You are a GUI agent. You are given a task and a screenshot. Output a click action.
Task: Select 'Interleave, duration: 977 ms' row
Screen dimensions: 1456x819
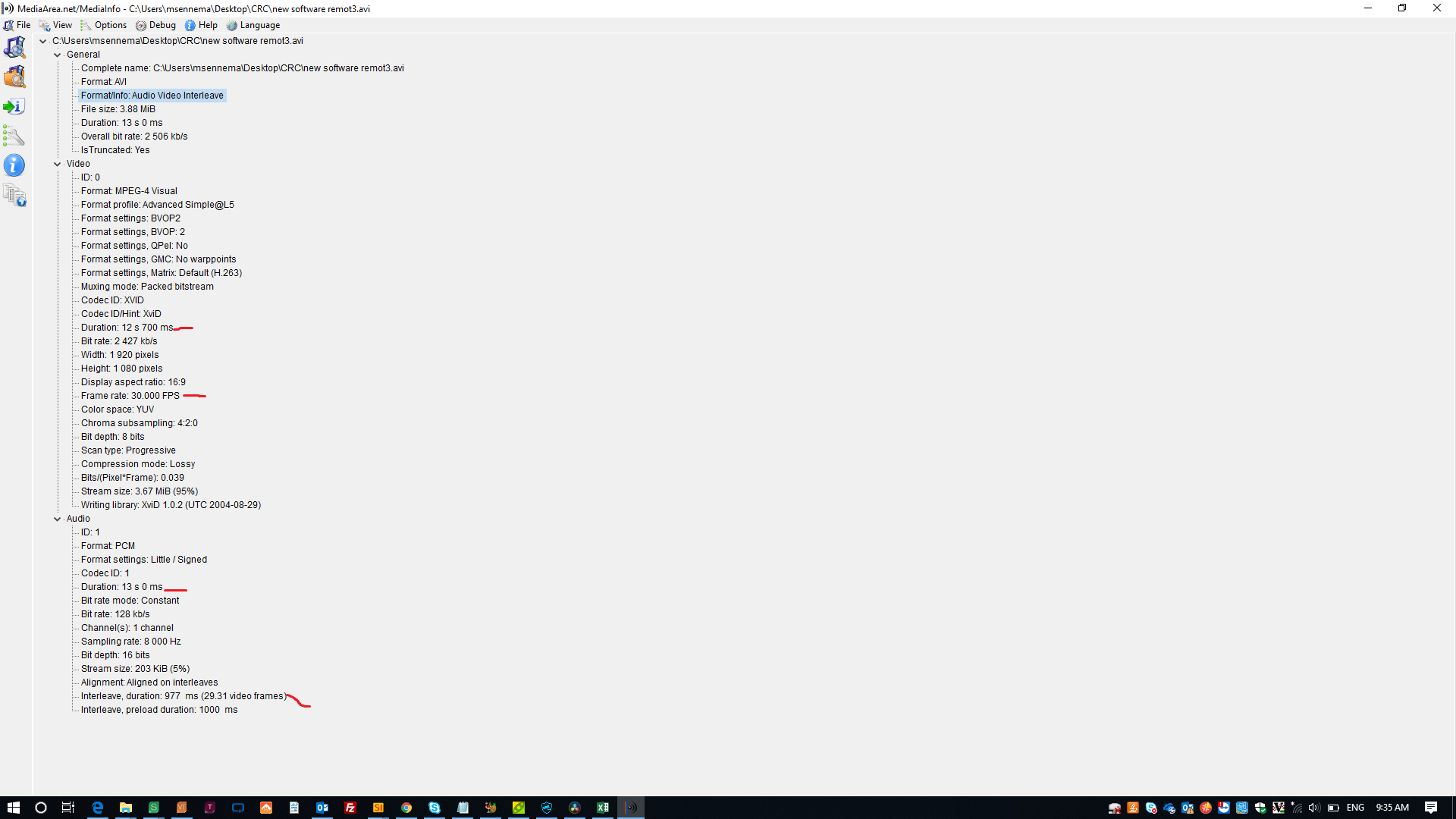(184, 696)
